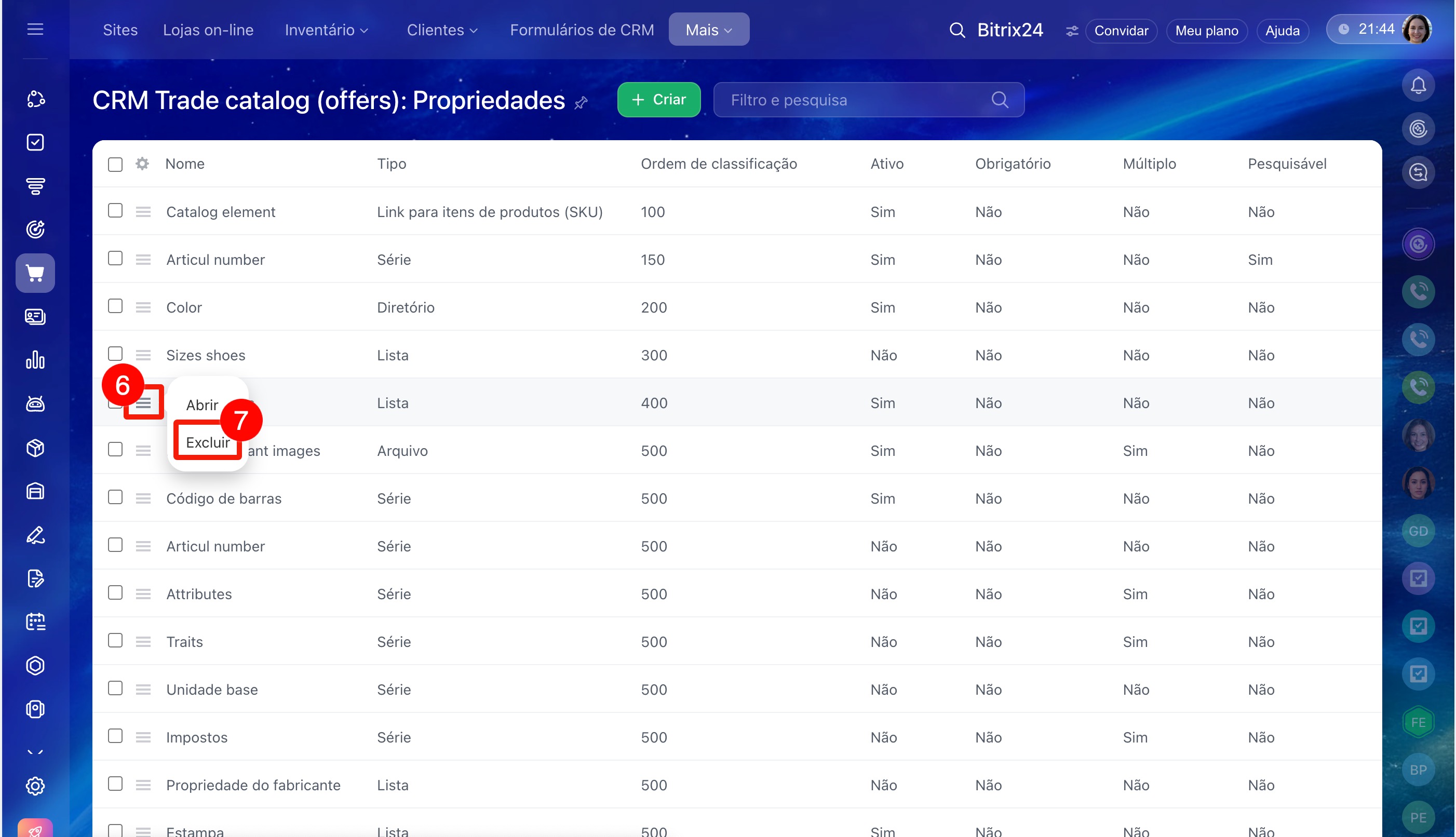Click the pin icon beside page title
This screenshot has width=1456, height=837.
tap(581, 102)
